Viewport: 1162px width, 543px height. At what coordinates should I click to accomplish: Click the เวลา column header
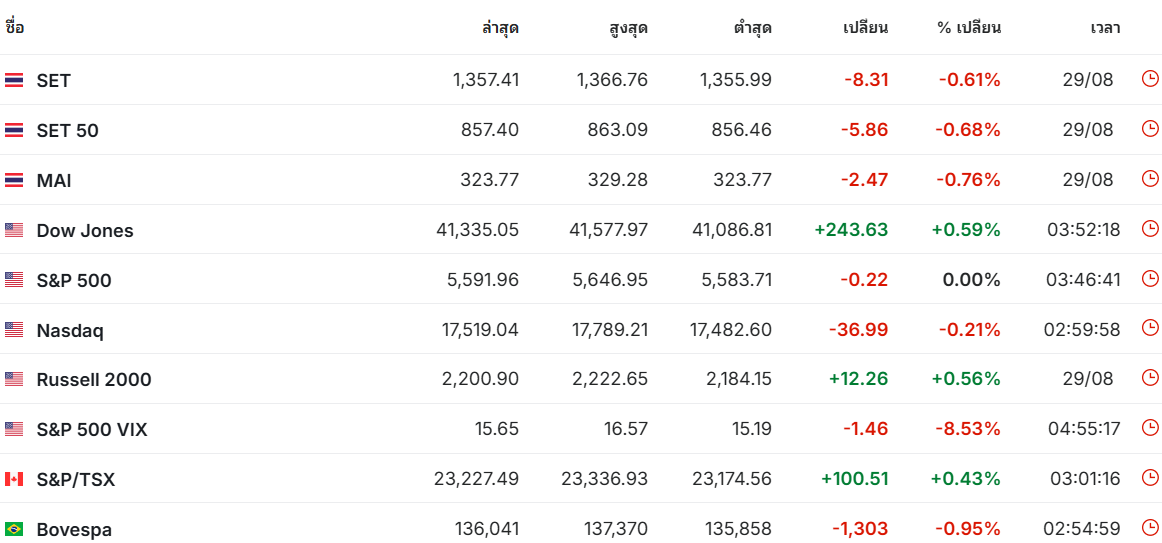click(x=1105, y=27)
